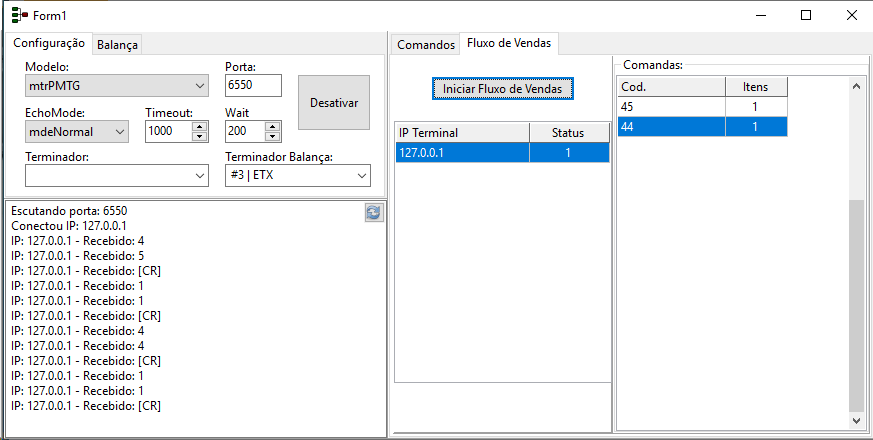Click the Comandas scrollbar down arrow
This screenshot has height=440, width=873.
coord(856,421)
